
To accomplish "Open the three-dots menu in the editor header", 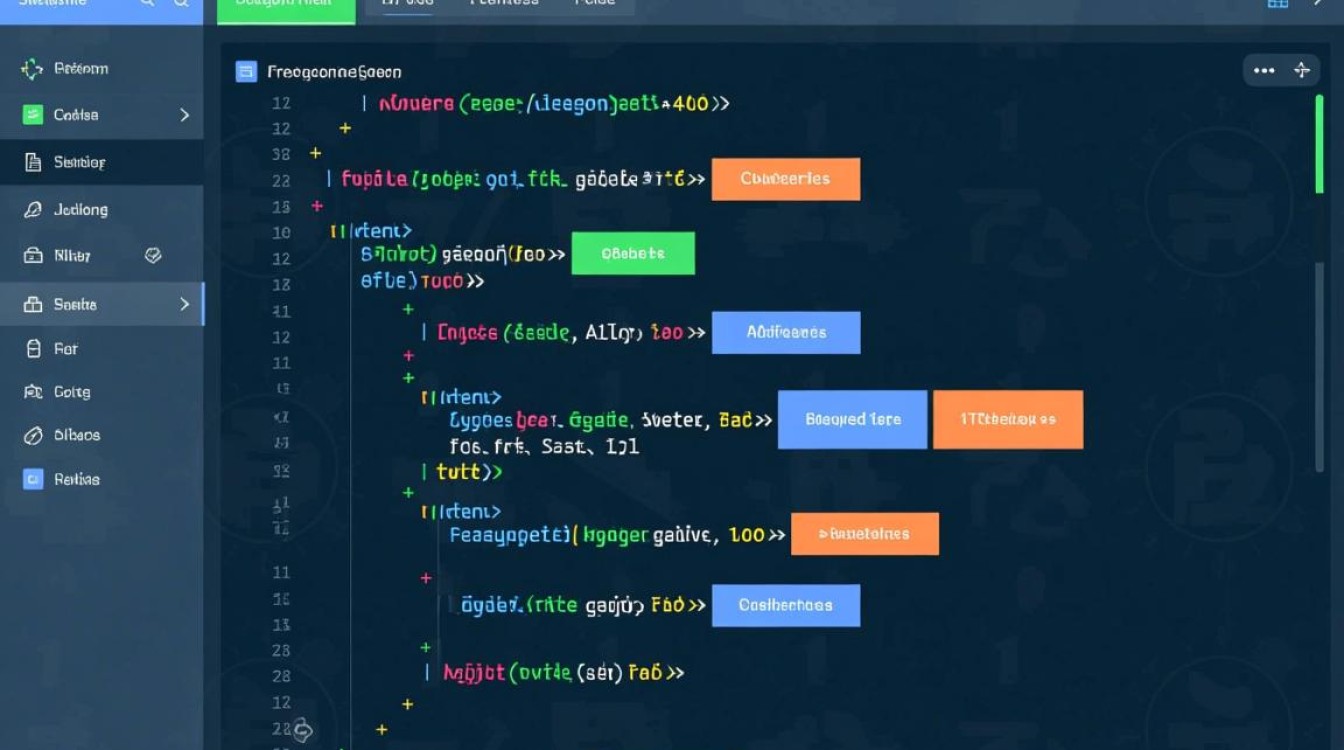I will (x=1264, y=70).
